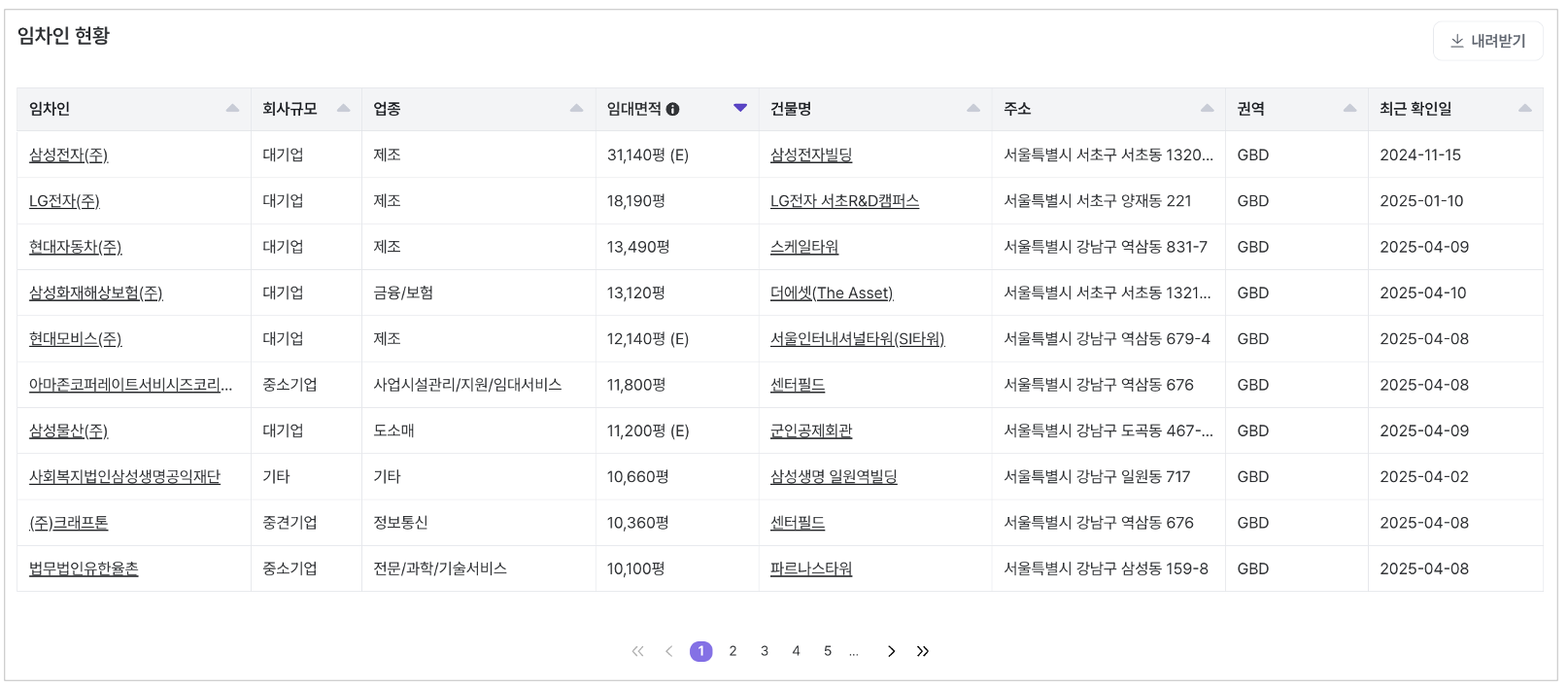Sort by the 주소 column arrow
This screenshot has width=1568, height=688.
[x=1207, y=109]
